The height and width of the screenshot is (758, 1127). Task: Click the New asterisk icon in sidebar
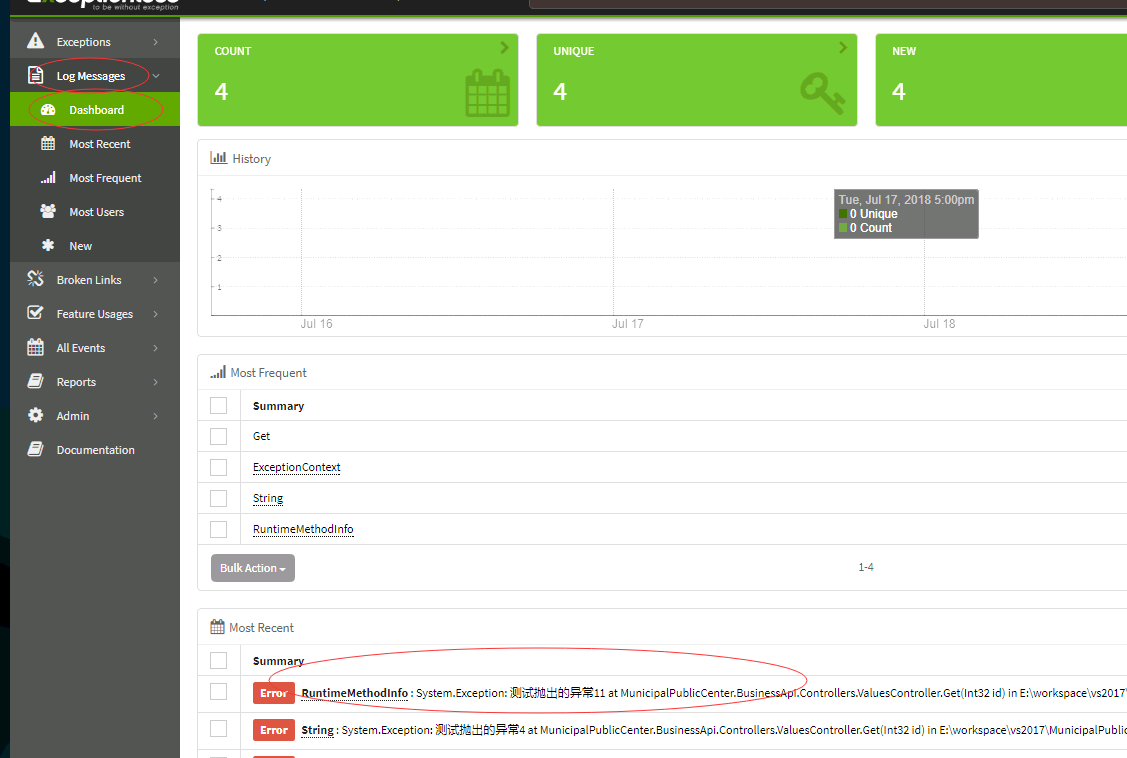click(x=48, y=245)
